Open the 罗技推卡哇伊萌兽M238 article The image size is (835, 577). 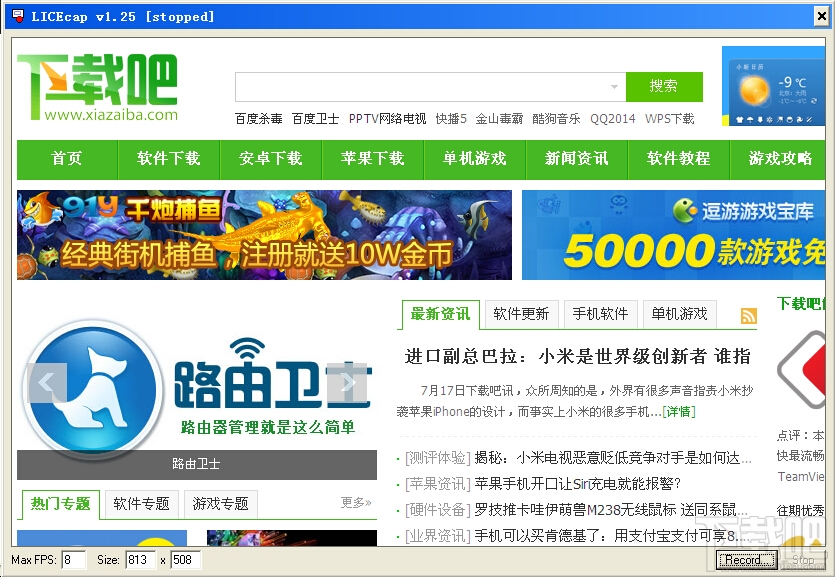tap(611, 510)
